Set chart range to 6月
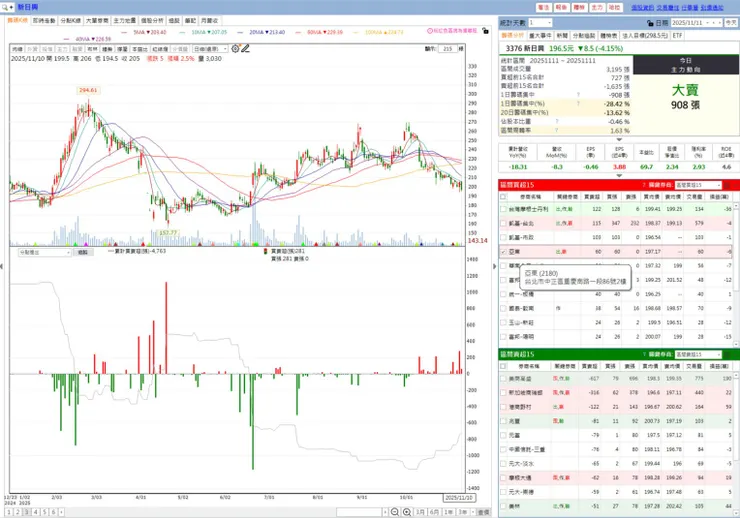The height and width of the screenshot is (518, 740). (434, 512)
